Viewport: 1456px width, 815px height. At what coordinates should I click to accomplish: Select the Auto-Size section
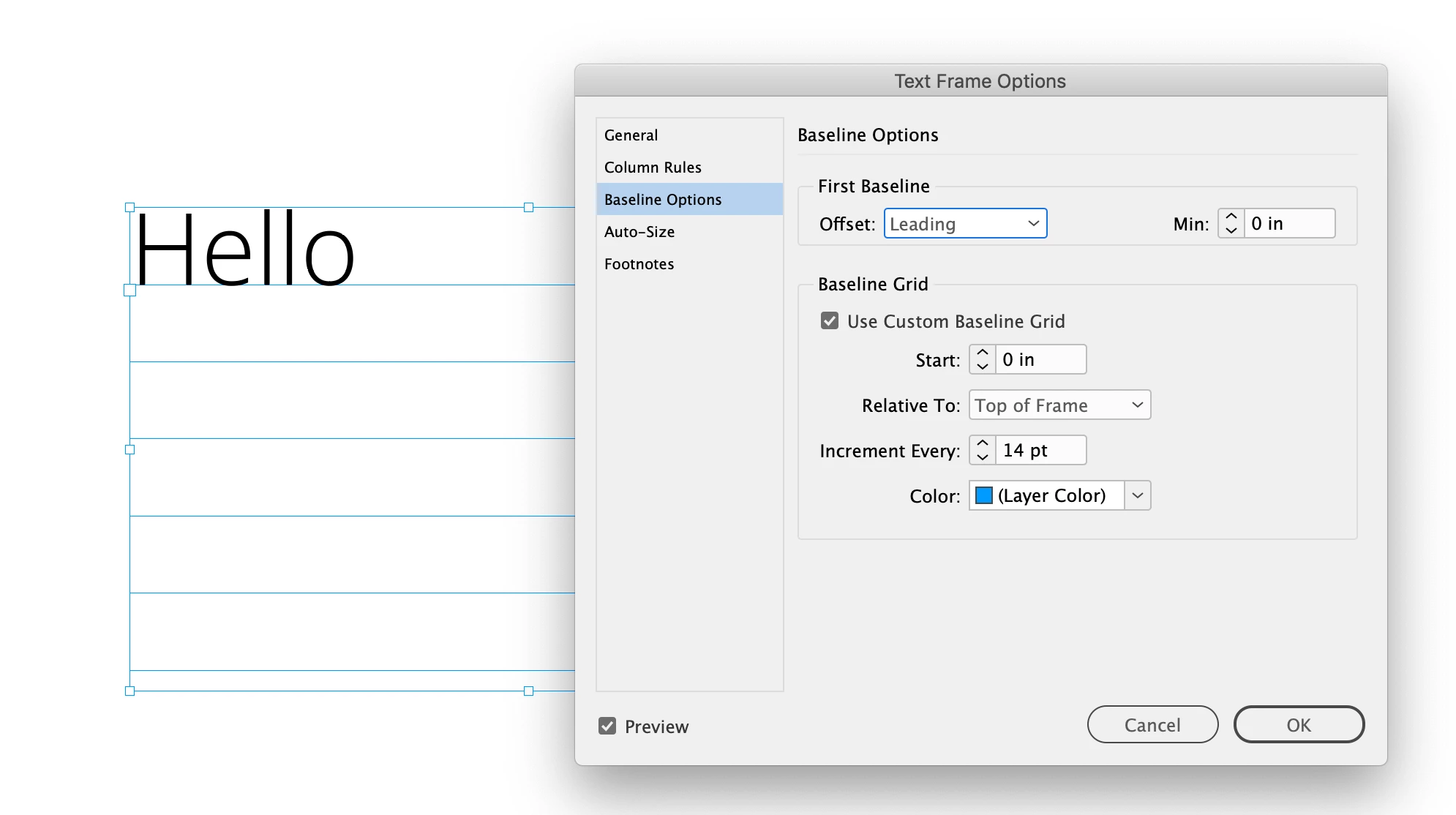click(x=639, y=232)
